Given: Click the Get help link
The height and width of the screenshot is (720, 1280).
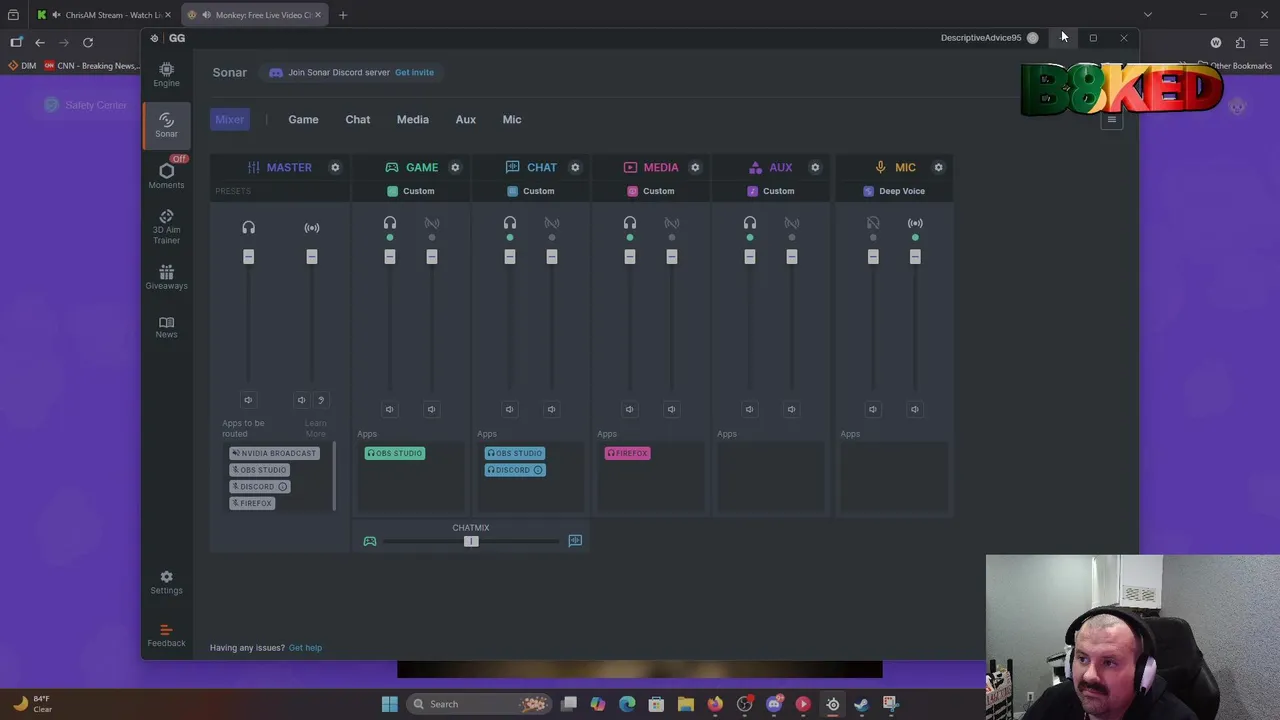Looking at the screenshot, I should click(x=305, y=648).
